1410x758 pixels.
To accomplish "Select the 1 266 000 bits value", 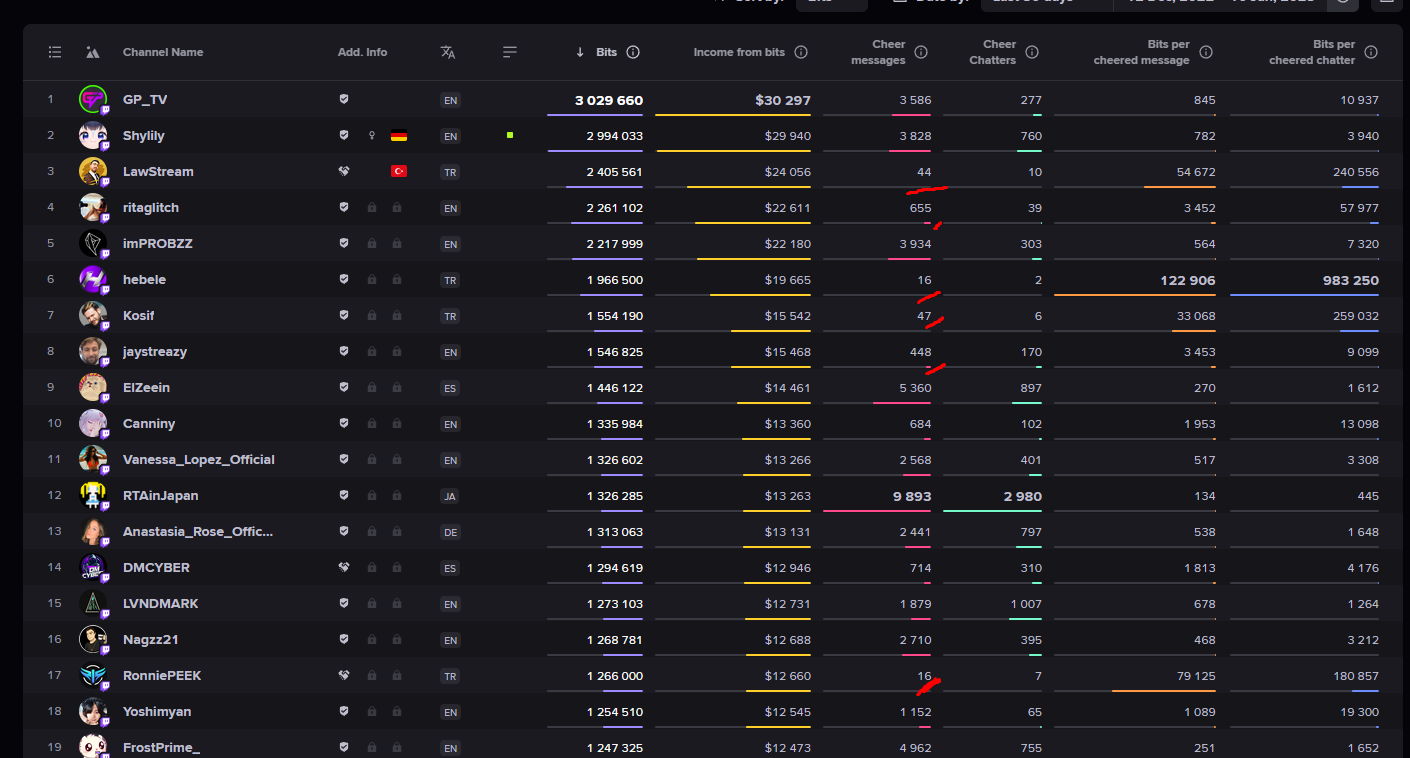I will point(615,676).
